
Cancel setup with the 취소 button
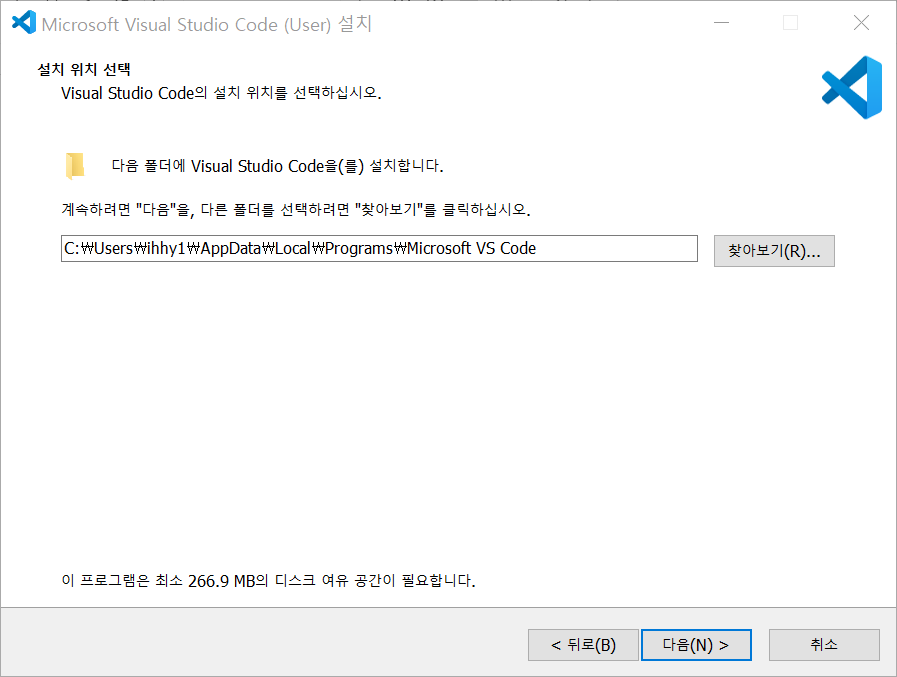coord(824,645)
